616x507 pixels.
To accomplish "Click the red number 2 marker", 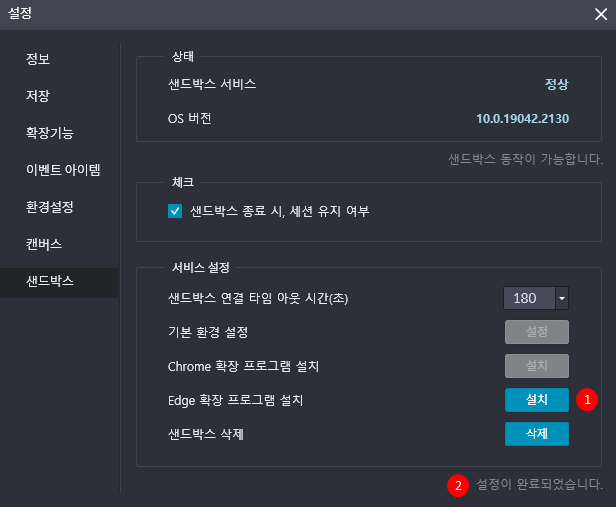I will (x=458, y=486).
